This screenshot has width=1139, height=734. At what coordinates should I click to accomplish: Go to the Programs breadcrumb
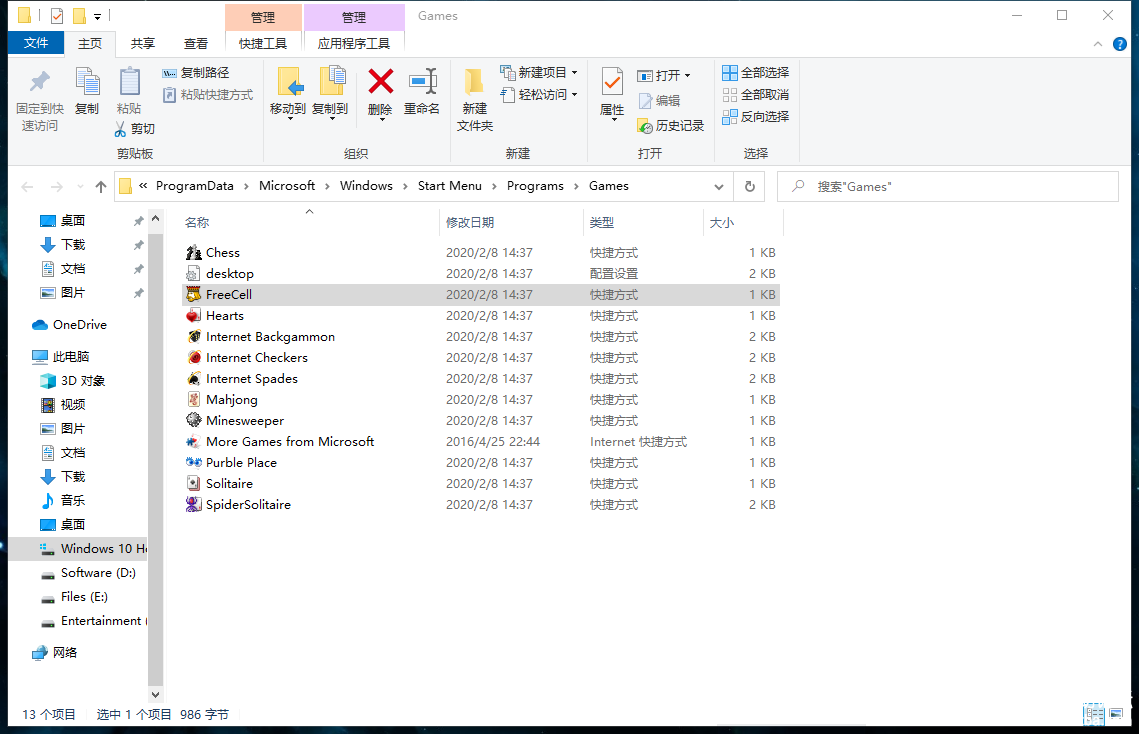(x=535, y=186)
